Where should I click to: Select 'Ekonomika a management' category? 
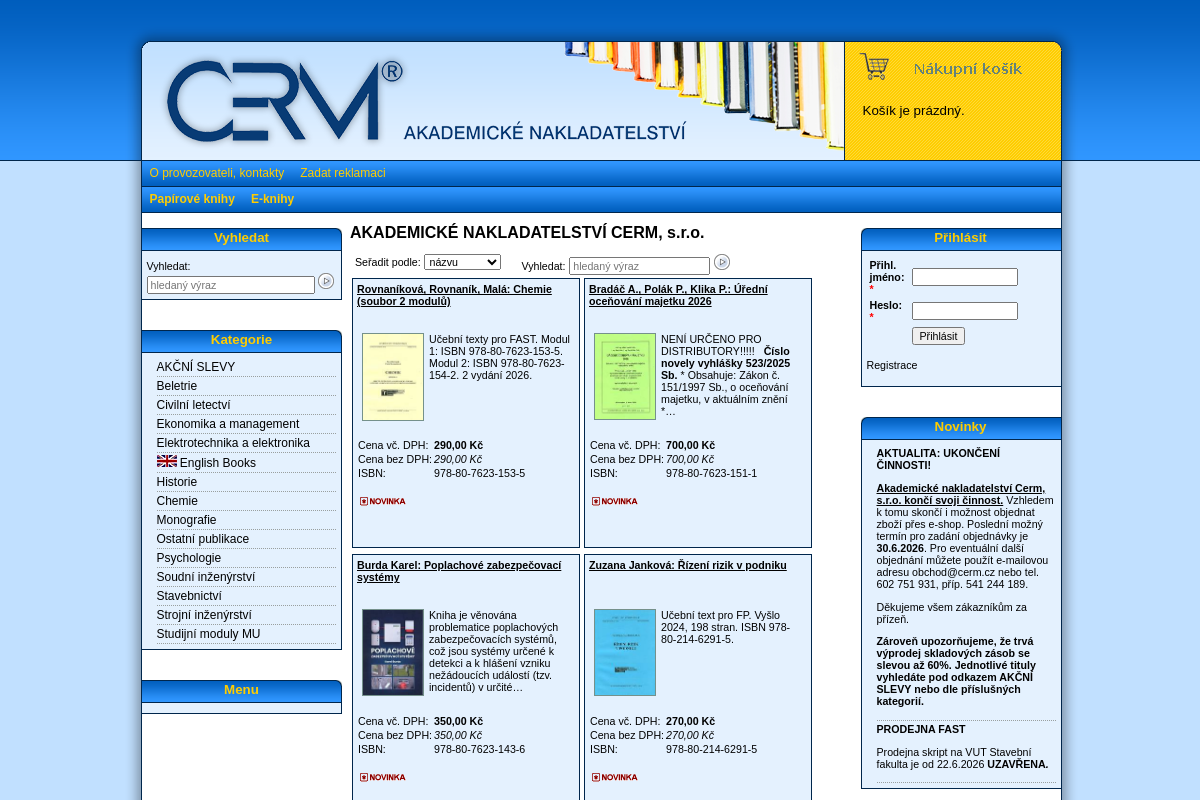(228, 424)
